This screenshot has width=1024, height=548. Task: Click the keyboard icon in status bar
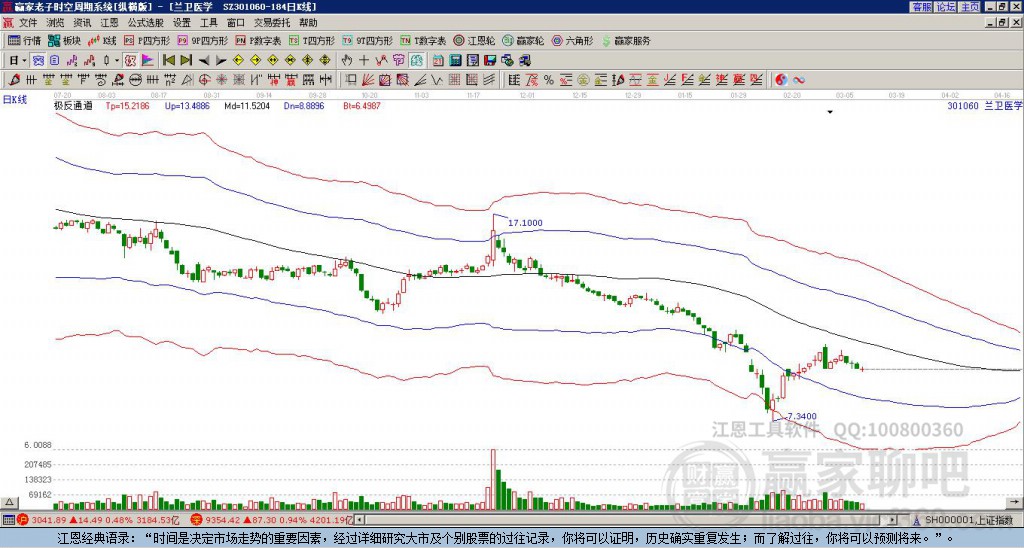[8, 520]
